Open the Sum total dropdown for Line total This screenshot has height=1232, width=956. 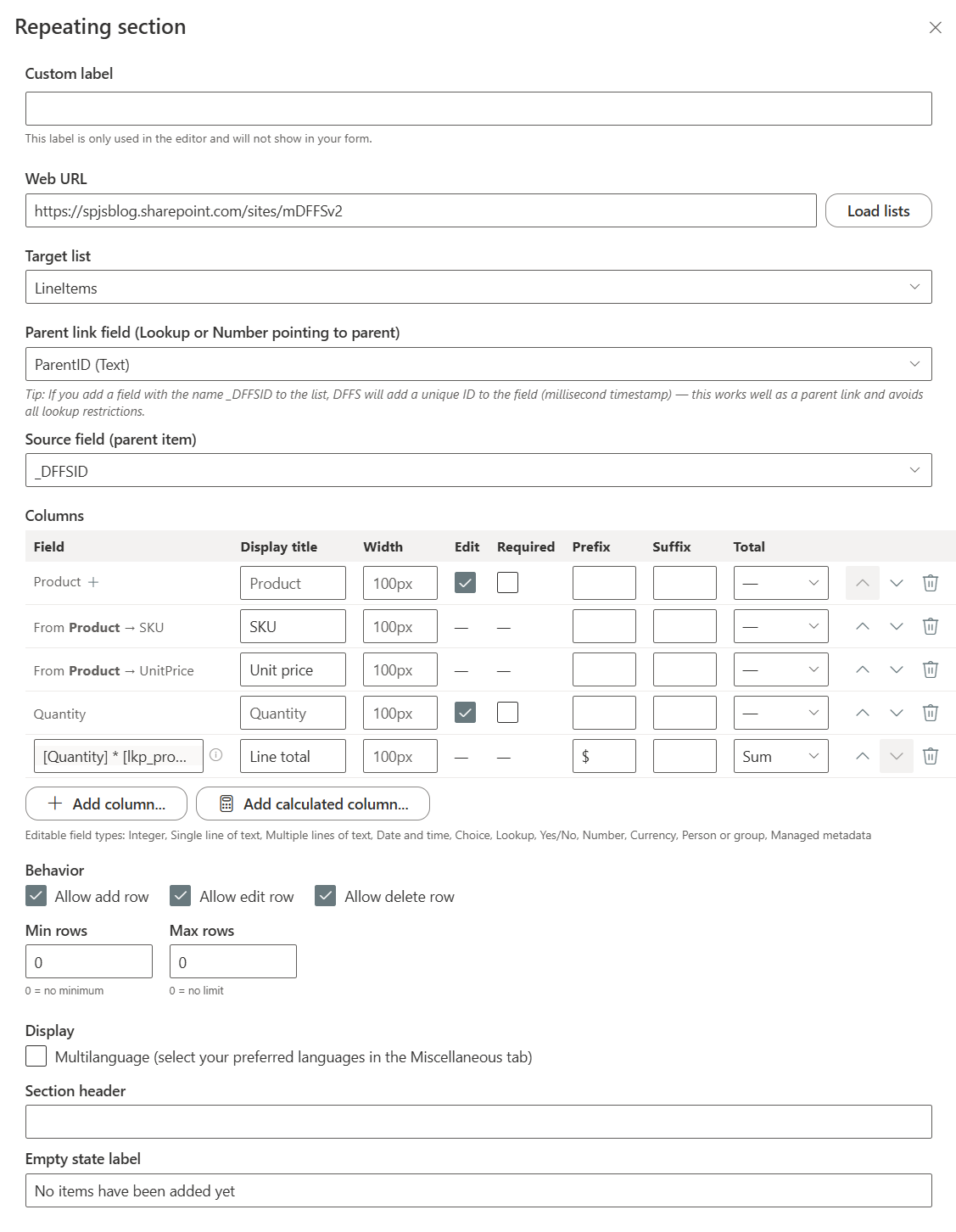coord(780,756)
